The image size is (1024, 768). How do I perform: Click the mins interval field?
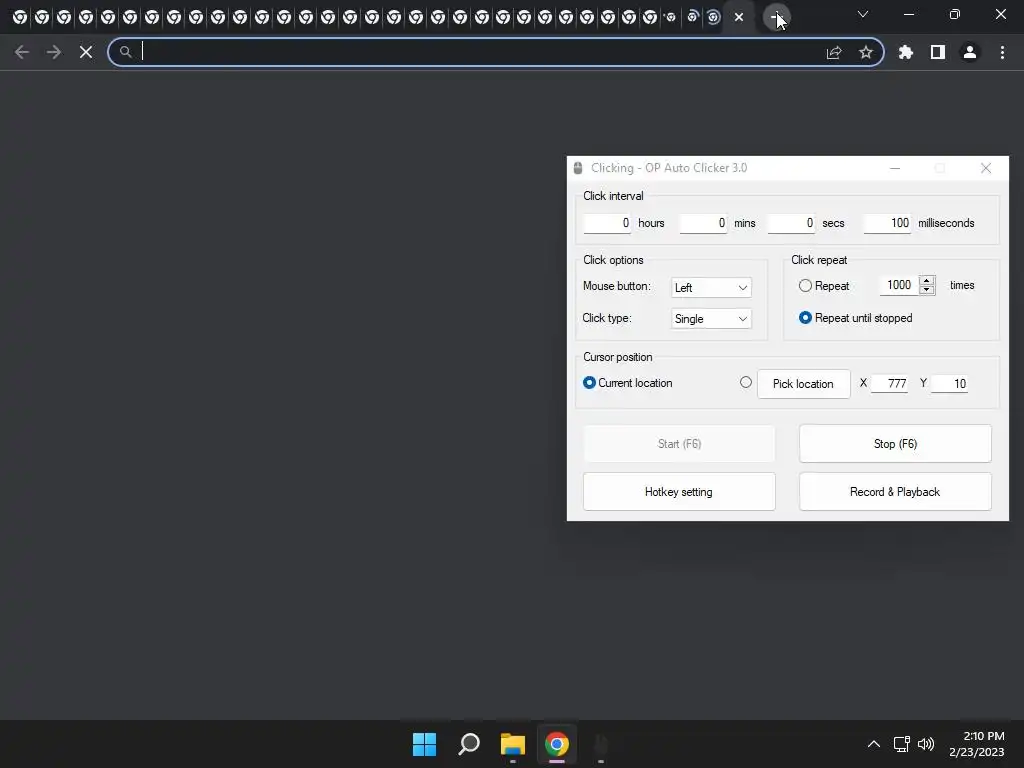coord(703,223)
